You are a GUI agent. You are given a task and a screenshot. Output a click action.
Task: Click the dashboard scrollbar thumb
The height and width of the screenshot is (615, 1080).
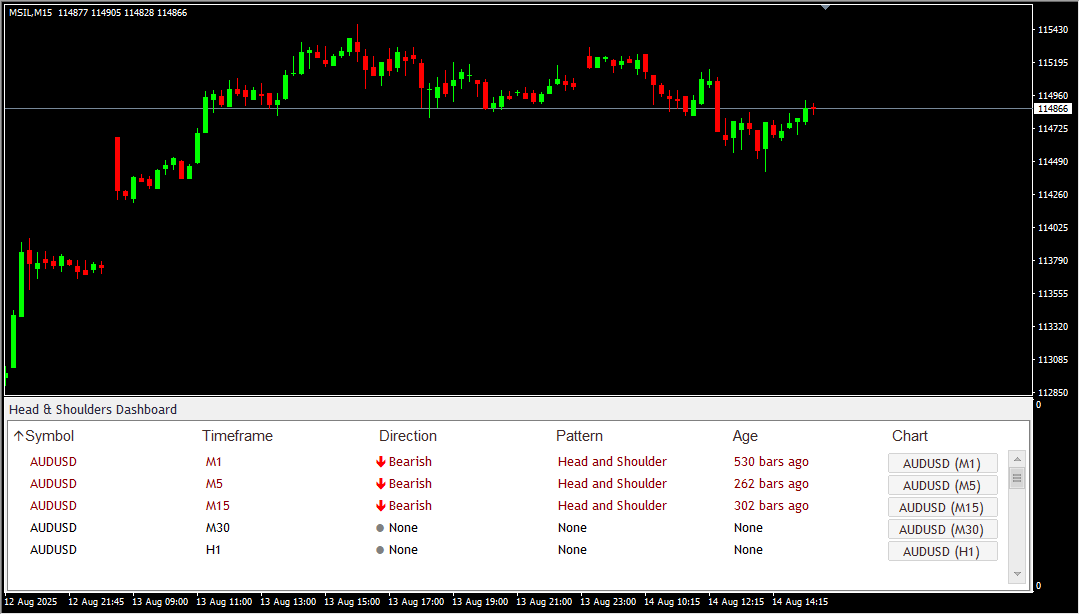[1017, 478]
